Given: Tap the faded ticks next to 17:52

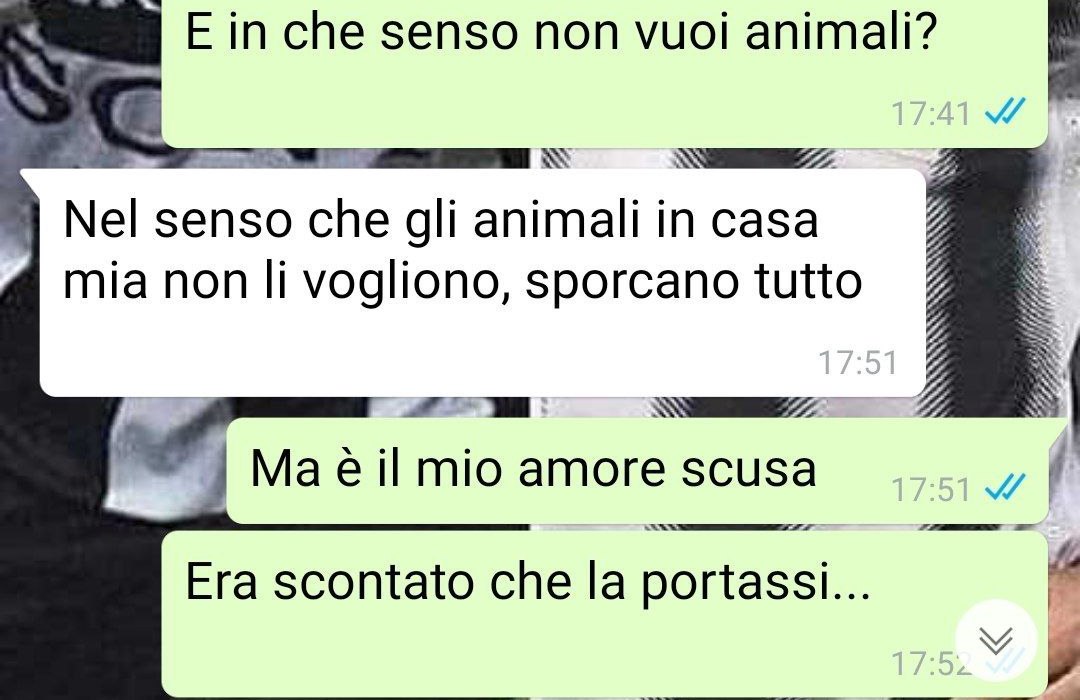Looking at the screenshot, I should coord(1006,663).
